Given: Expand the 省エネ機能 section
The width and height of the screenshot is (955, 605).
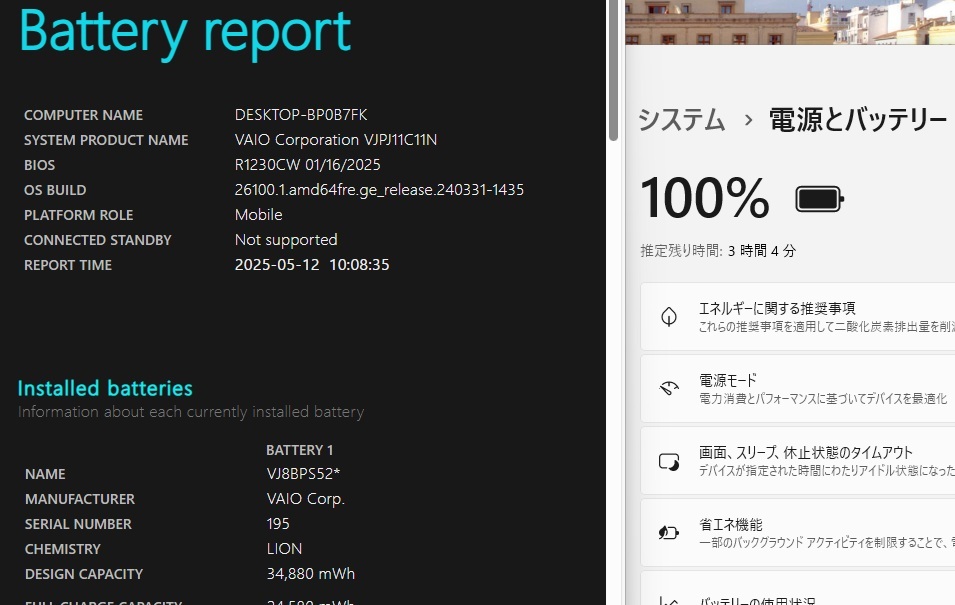Looking at the screenshot, I should pyautogui.click(x=797, y=532).
